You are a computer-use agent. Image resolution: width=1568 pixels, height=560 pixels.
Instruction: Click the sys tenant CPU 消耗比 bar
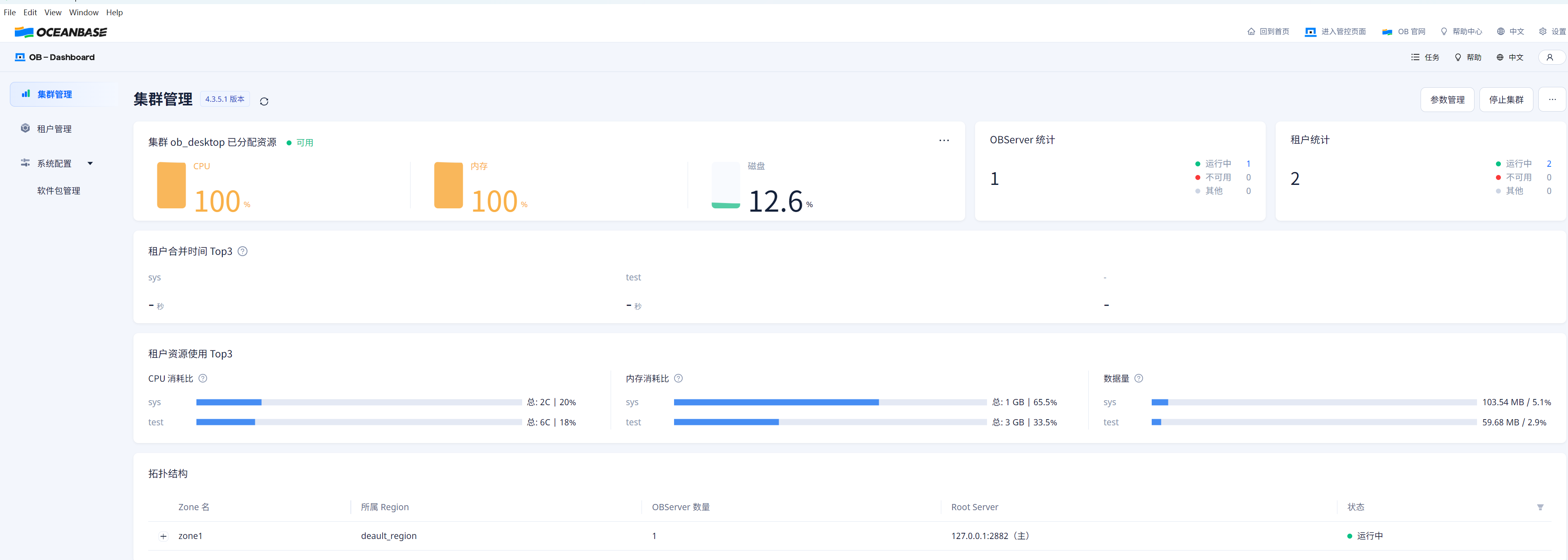[x=359, y=402]
